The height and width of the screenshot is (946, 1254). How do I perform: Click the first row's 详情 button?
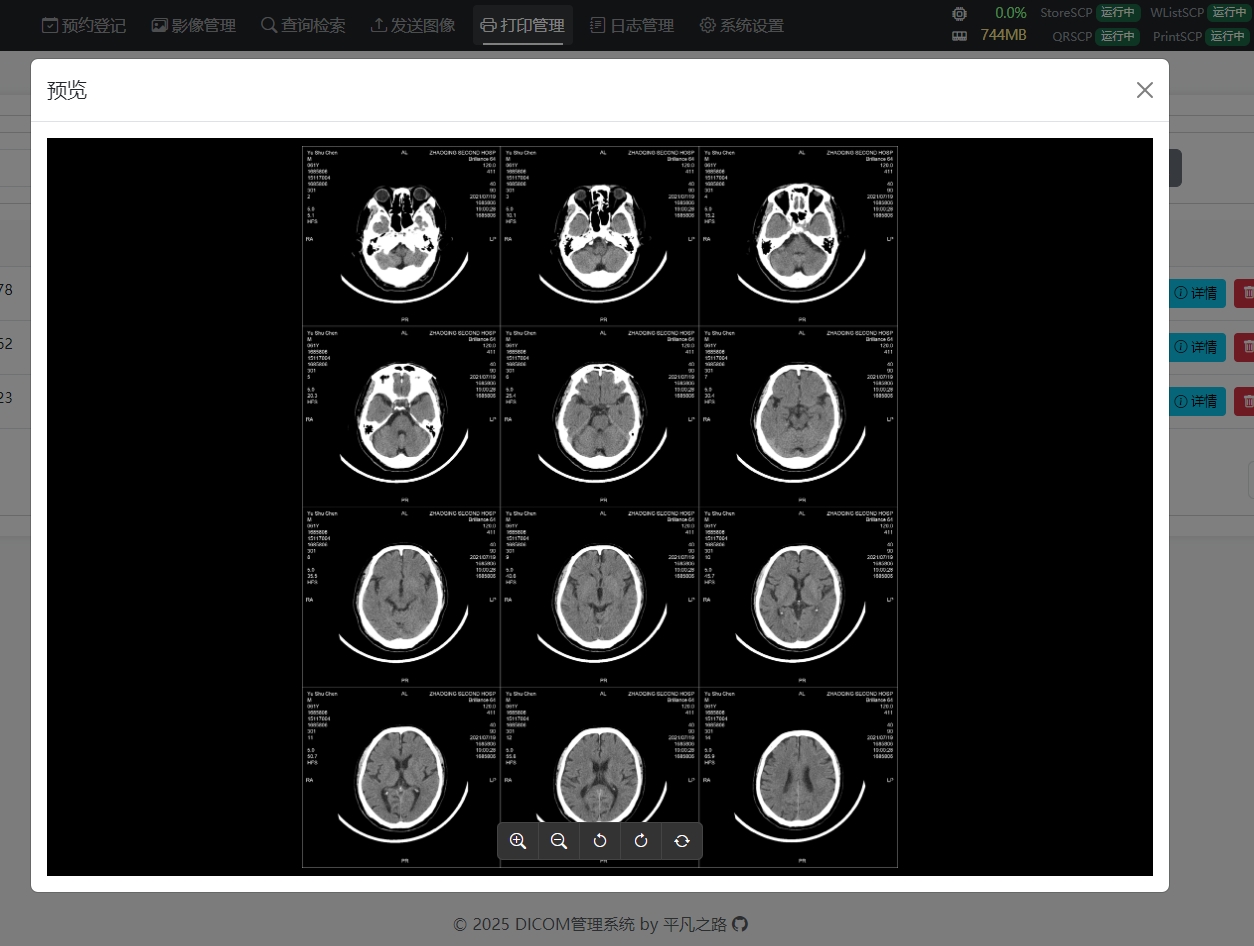[1196, 293]
